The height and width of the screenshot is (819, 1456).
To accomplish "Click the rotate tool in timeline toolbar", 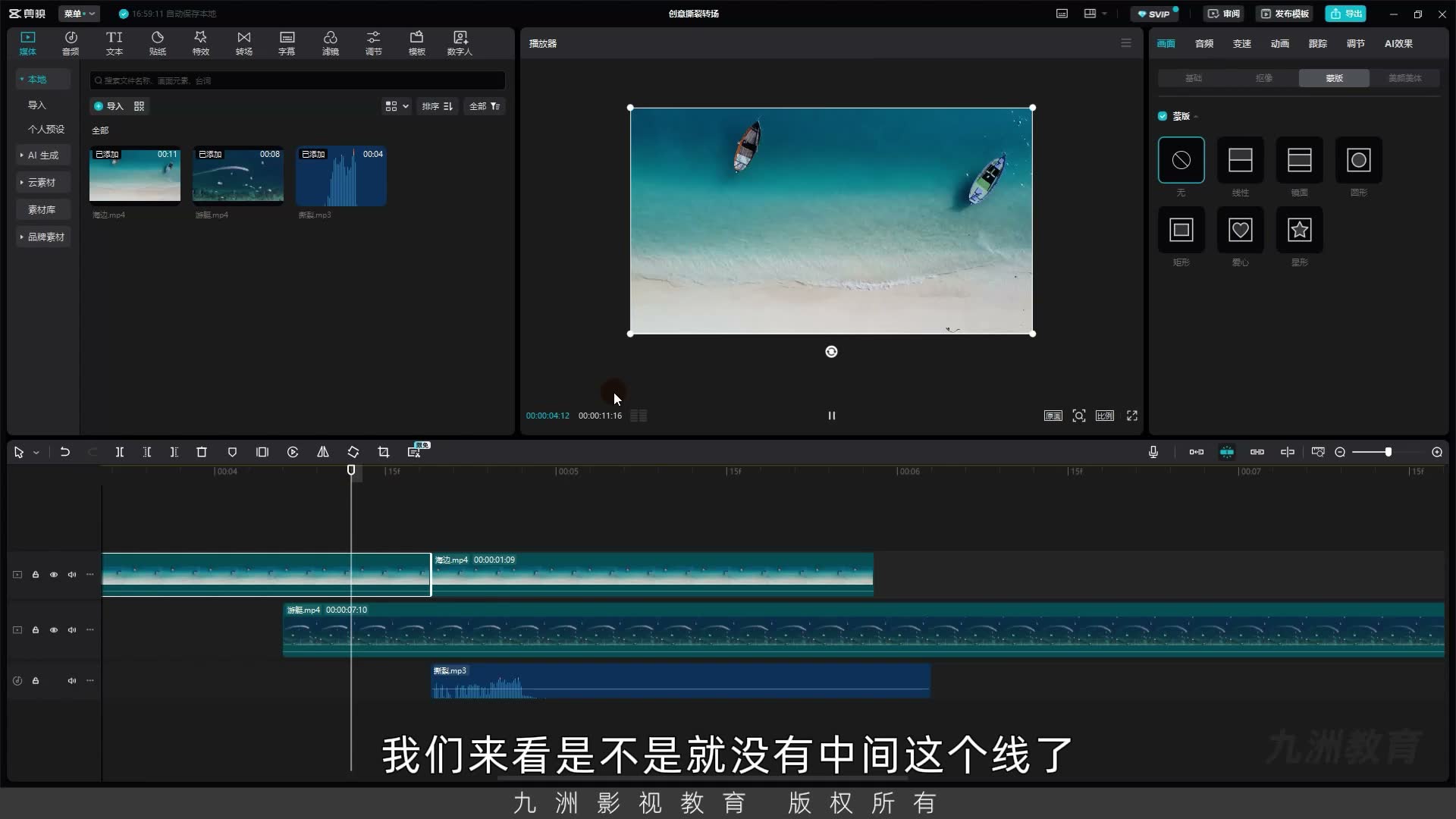I will click(353, 452).
